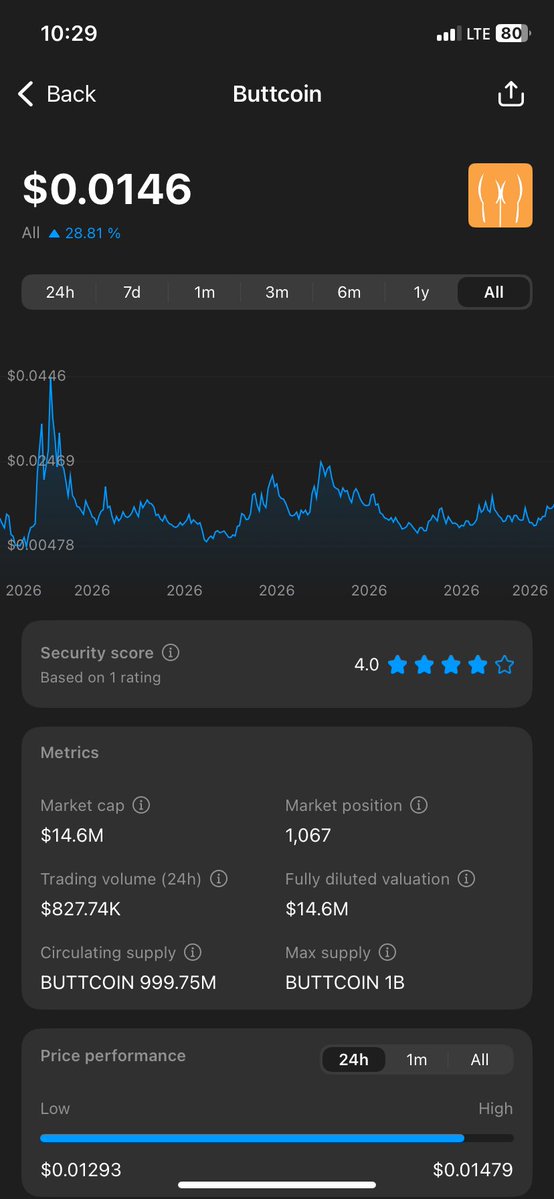The height and width of the screenshot is (1199, 554).
Task: Tap the LTE network label
Action: [x=477, y=34]
